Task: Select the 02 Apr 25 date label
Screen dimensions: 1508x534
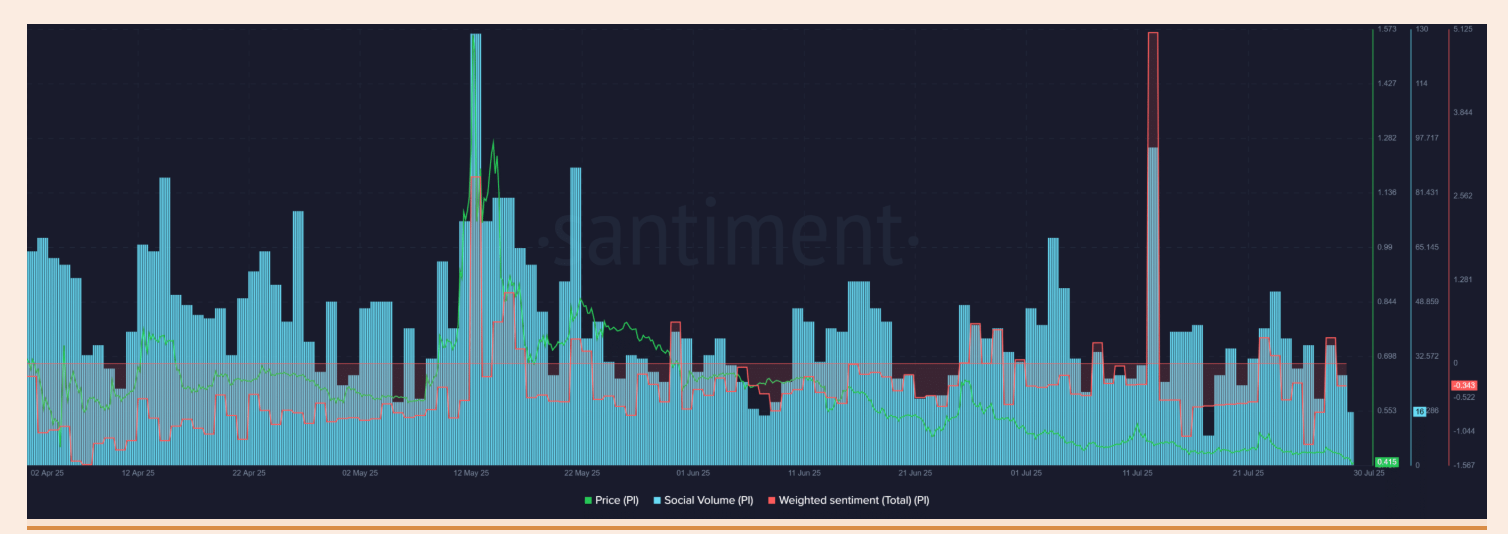Action: pyautogui.click(x=46, y=473)
